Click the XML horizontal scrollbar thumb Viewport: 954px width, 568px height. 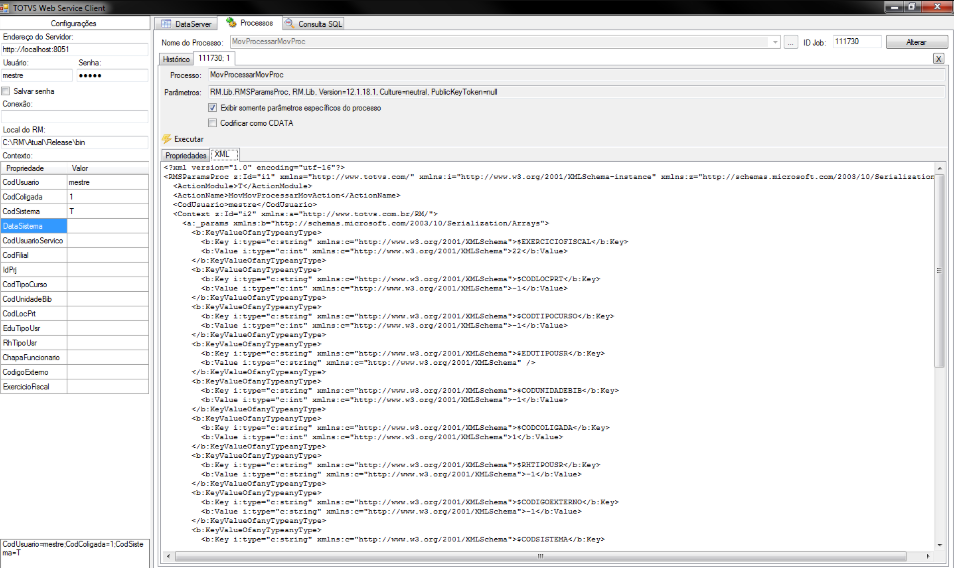tap(540, 556)
